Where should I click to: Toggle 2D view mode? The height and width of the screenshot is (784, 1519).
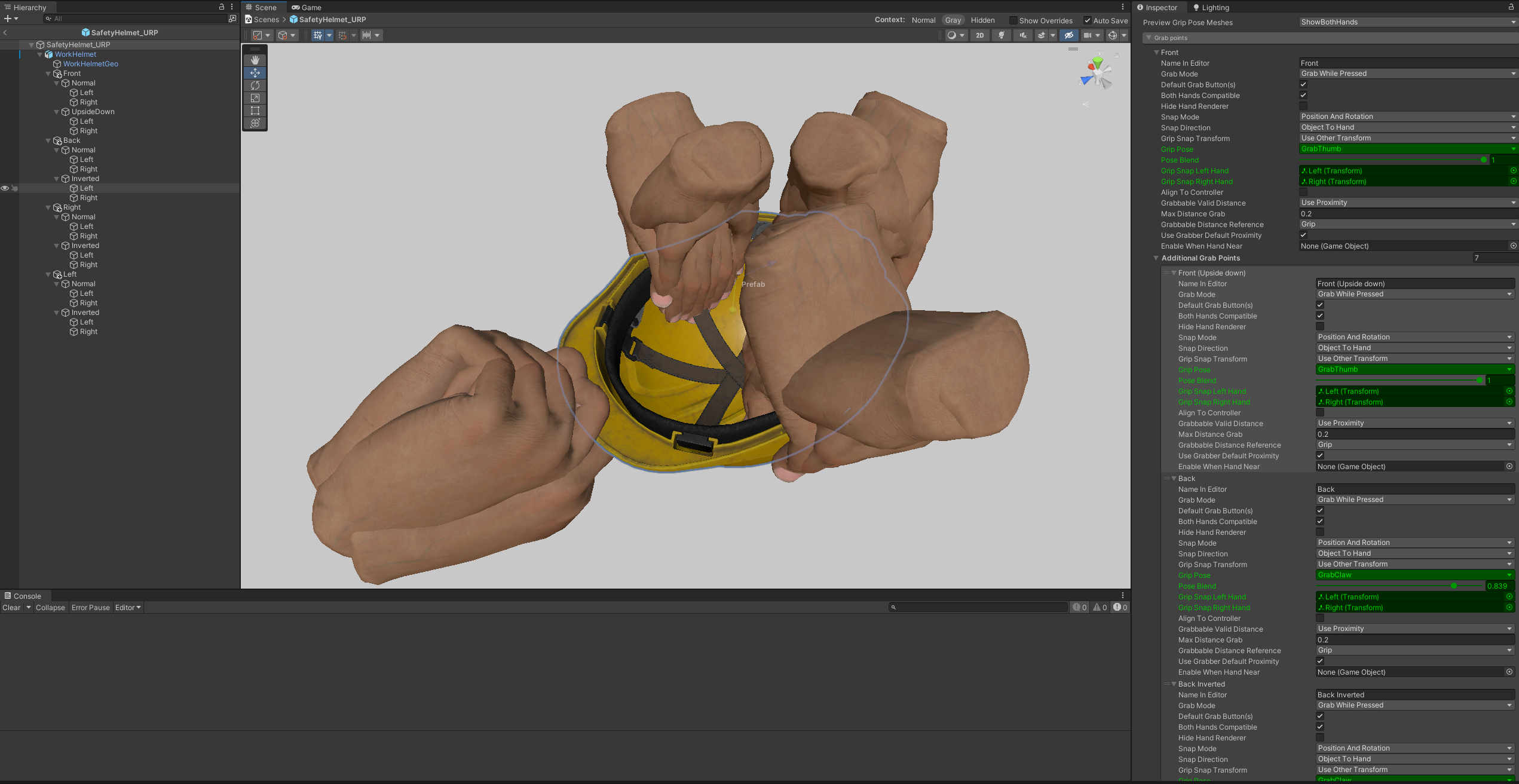(x=979, y=35)
